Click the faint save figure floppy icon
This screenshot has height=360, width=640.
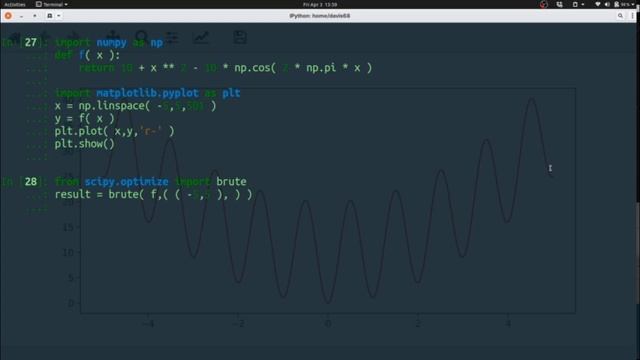pos(240,37)
